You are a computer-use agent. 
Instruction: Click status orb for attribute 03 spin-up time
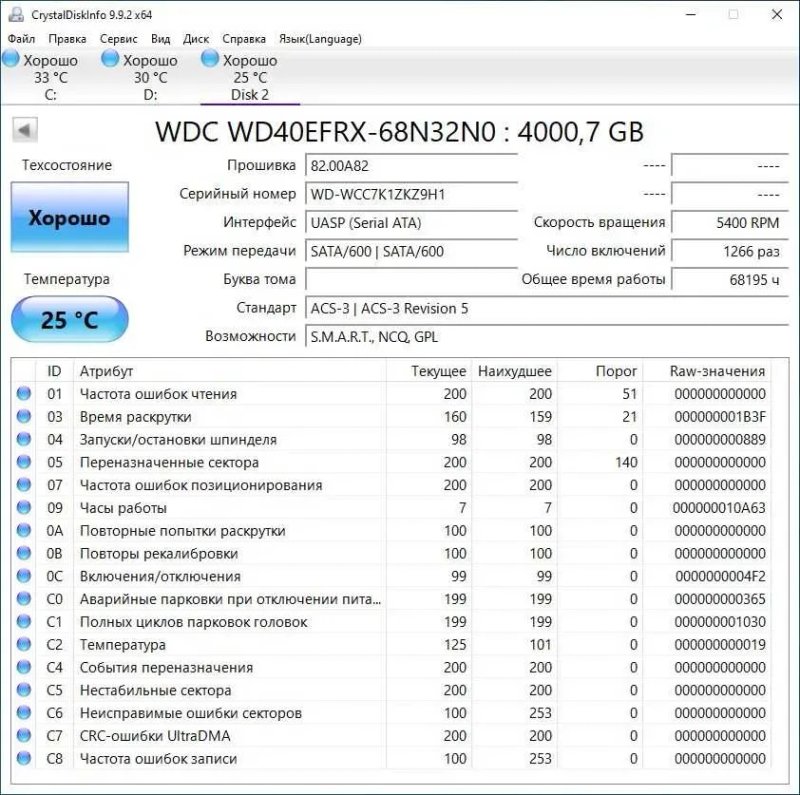pos(24,416)
